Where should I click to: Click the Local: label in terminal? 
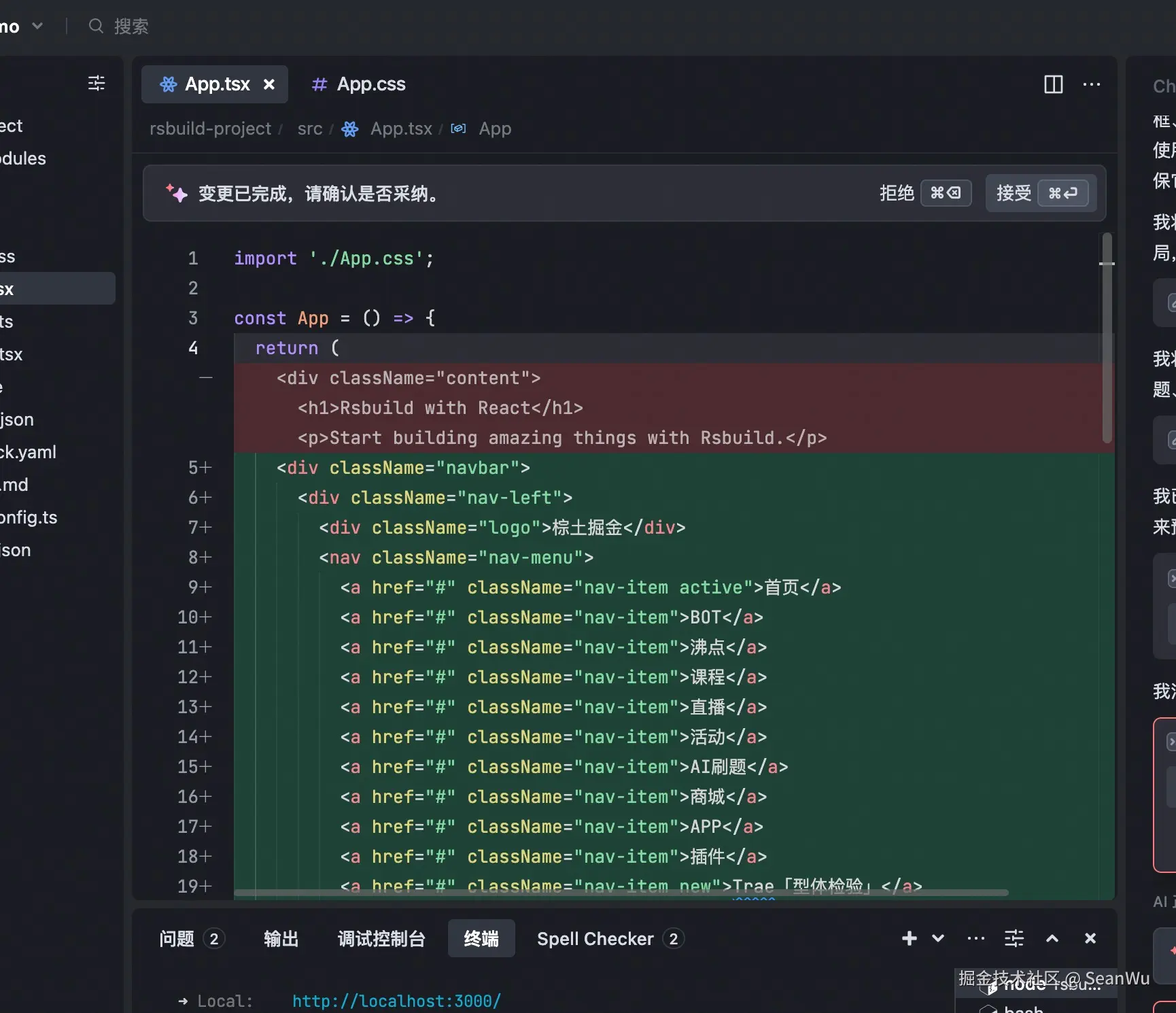click(x=225, y=1001)
